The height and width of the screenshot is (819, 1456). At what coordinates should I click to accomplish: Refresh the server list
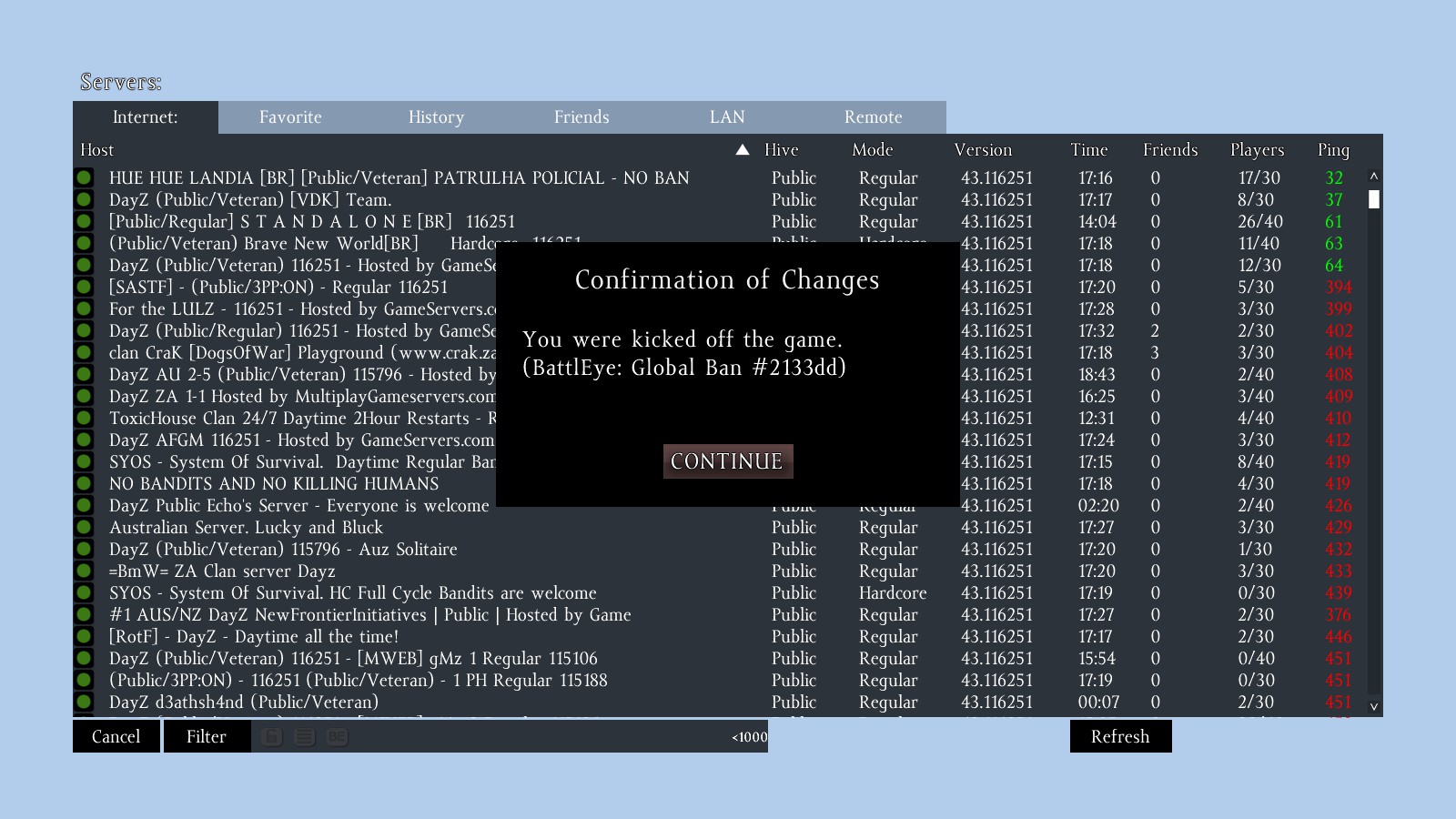tap(1120, 736)
